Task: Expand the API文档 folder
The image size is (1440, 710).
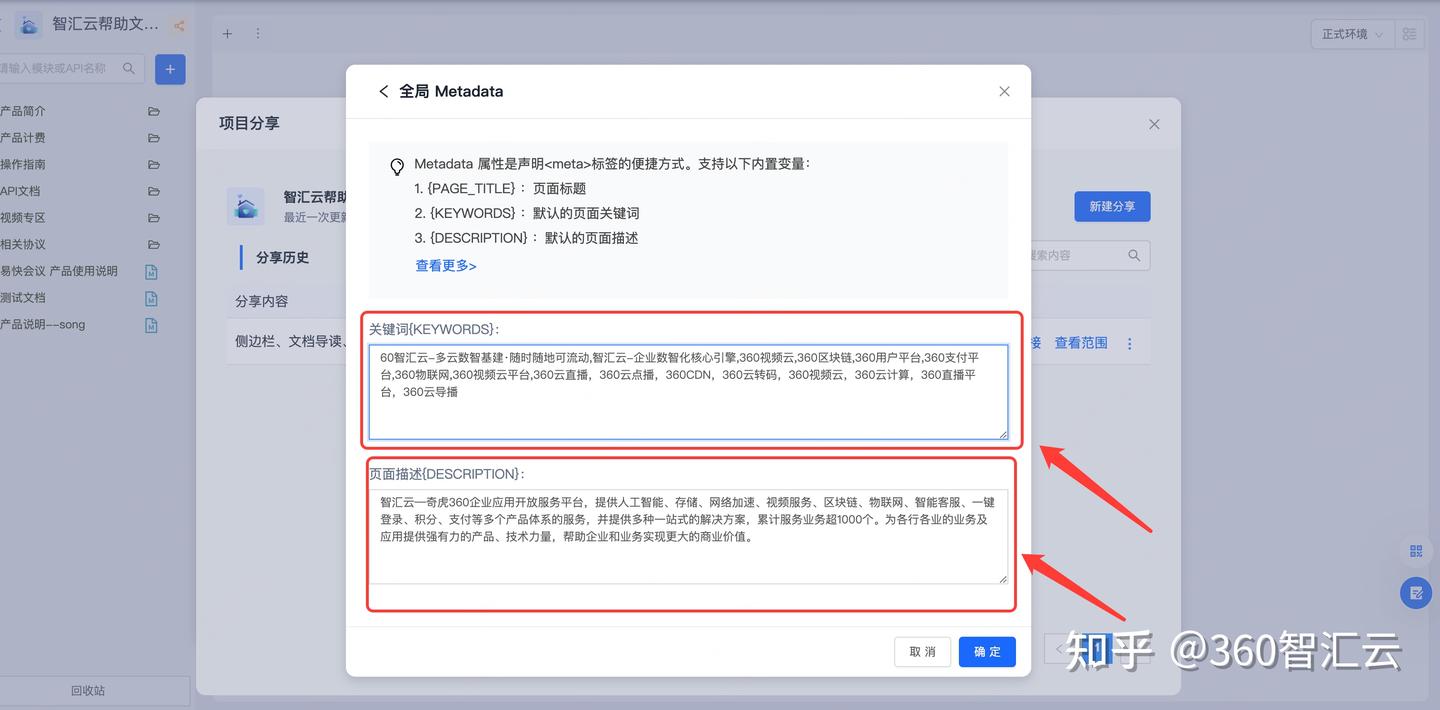Action: pyautogui.click(x=21, y=191)
